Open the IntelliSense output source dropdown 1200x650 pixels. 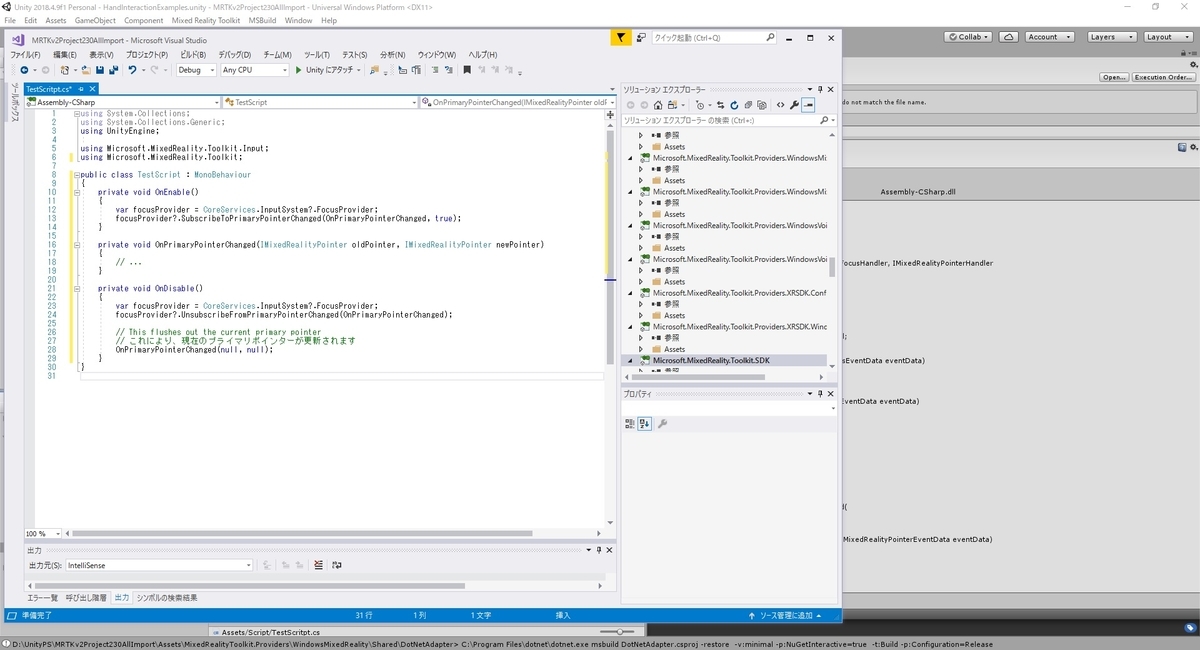159,565
